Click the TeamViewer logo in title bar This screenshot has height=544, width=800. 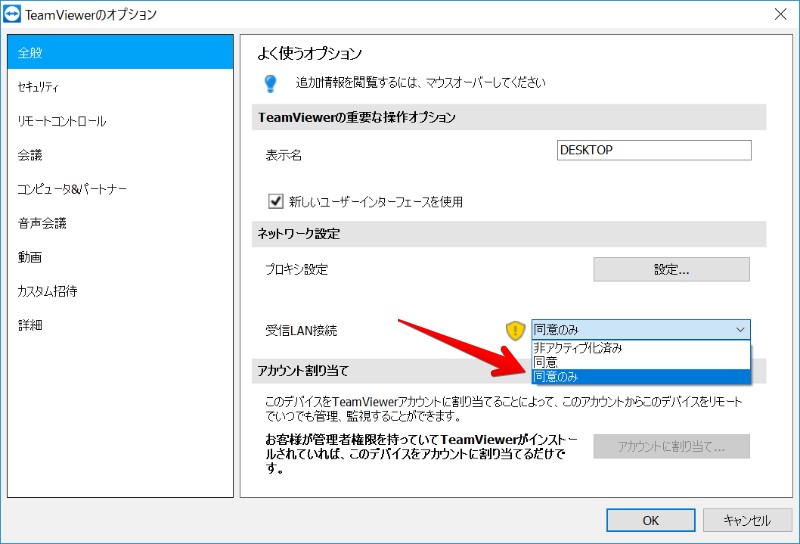pos(12,14)
